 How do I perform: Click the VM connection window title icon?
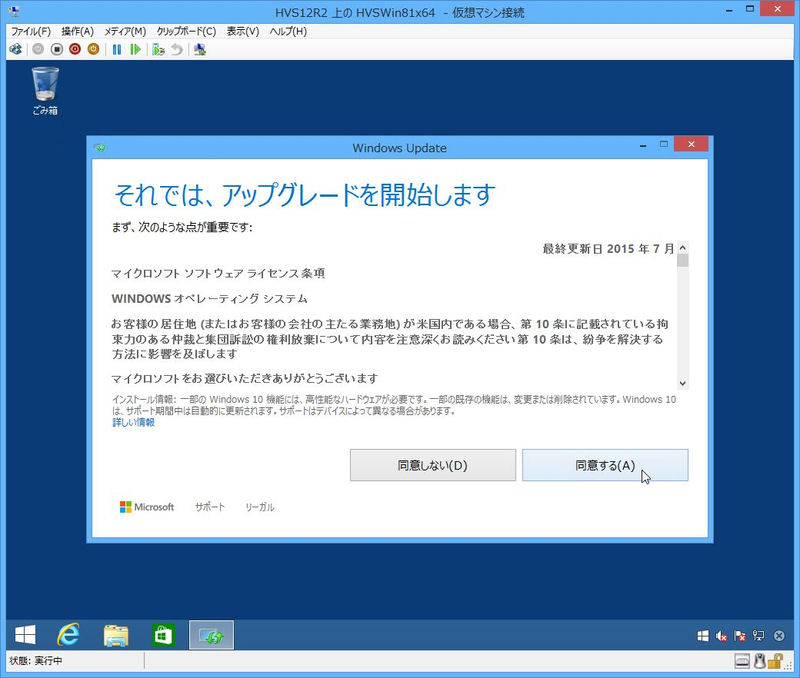pos(14,11)
